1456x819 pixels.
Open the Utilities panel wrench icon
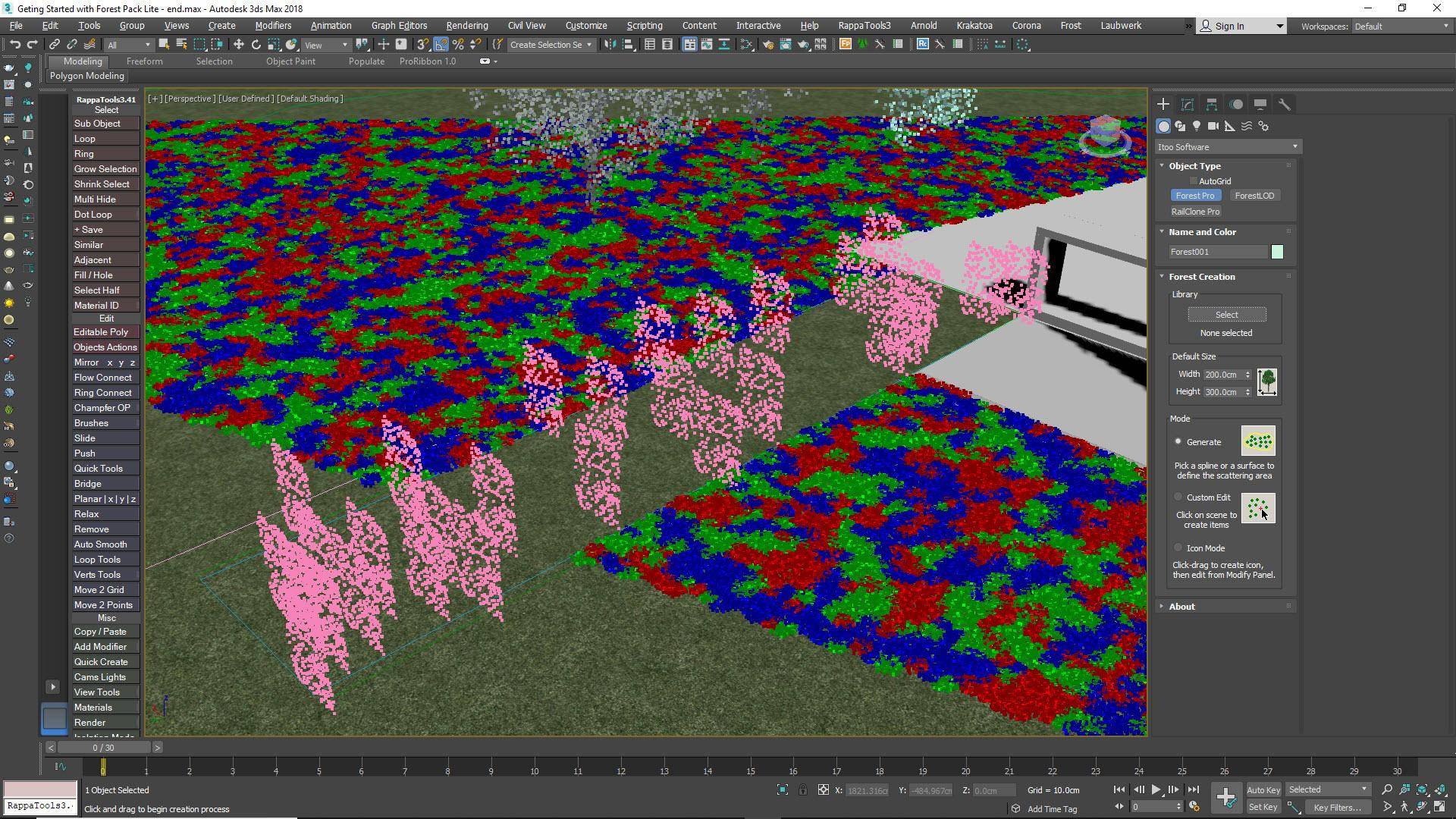1285,104
